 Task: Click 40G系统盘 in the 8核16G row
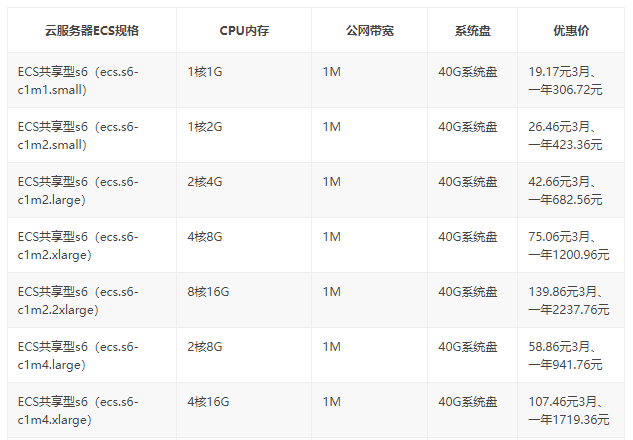click(x=467, y=291)
